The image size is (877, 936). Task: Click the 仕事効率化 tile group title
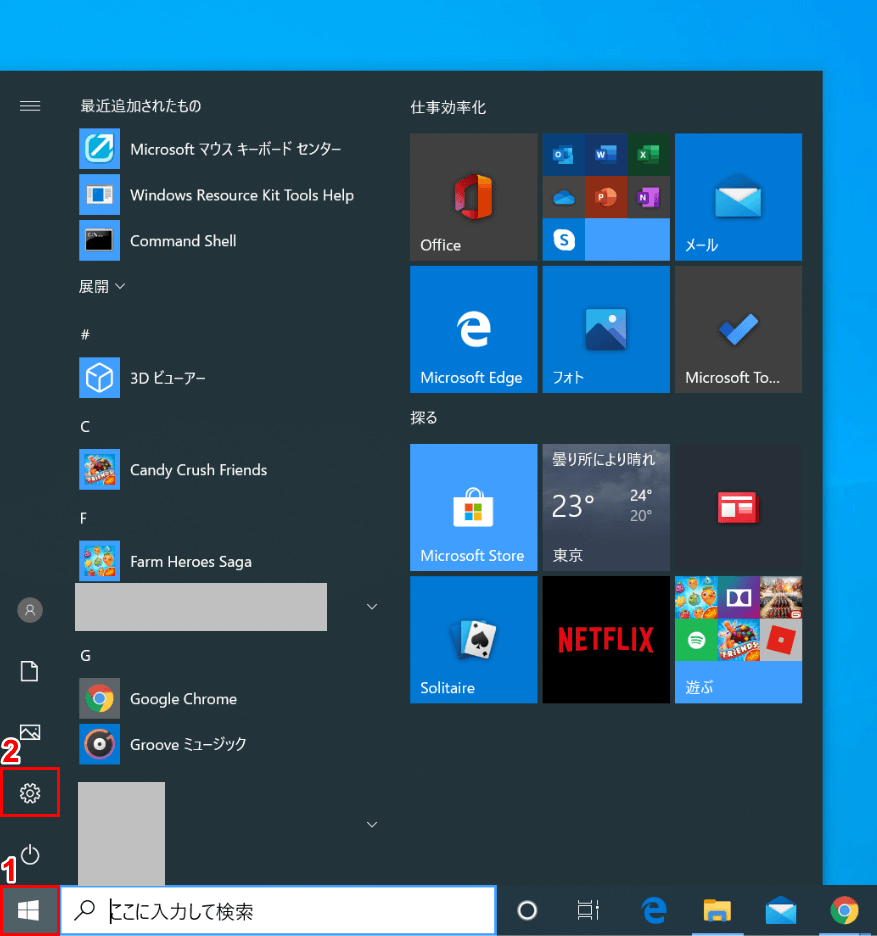[x=448, y=107]
